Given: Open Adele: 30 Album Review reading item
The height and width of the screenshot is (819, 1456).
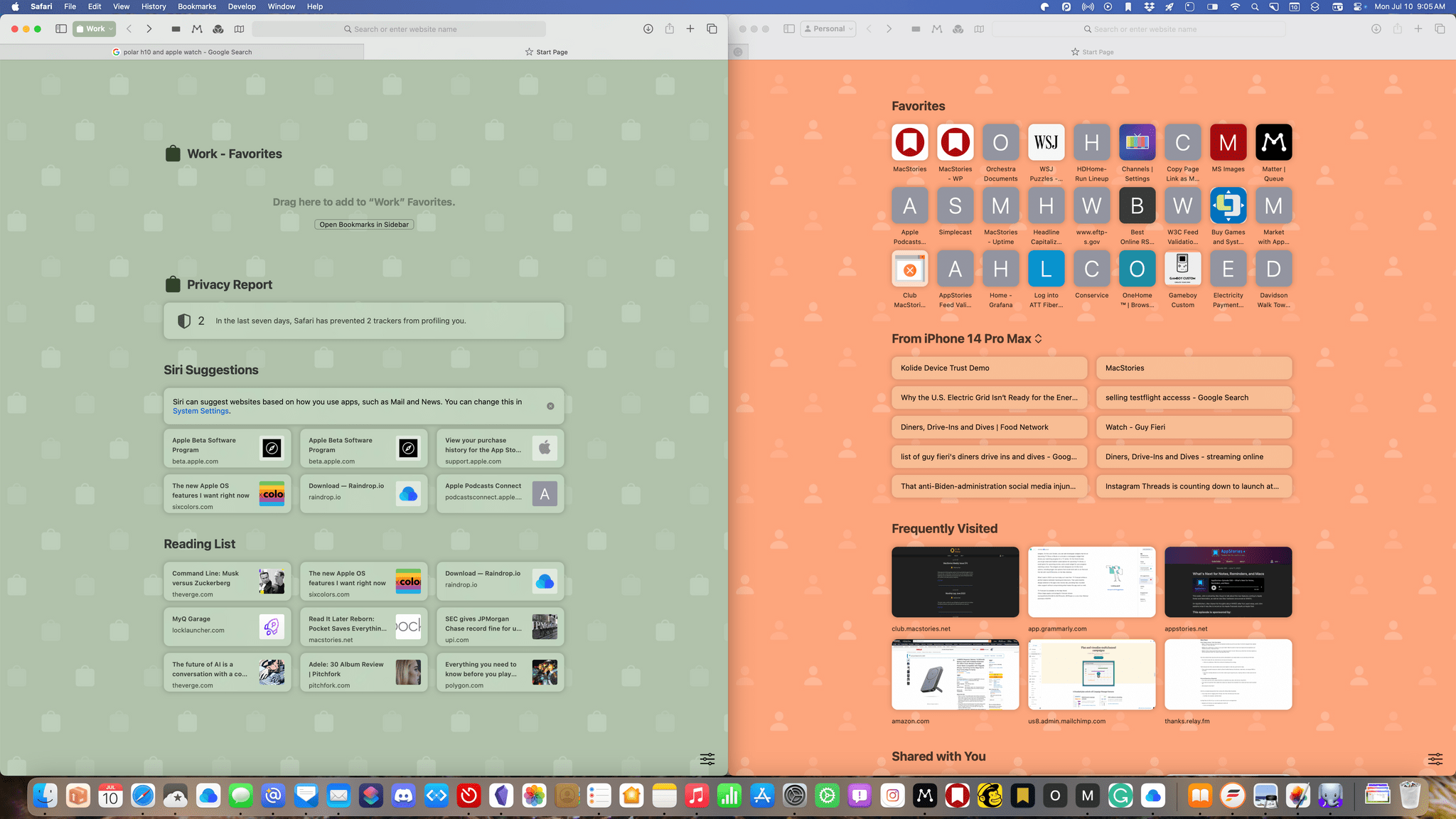Looking at the screenshot, I should (x=364, y=673).
